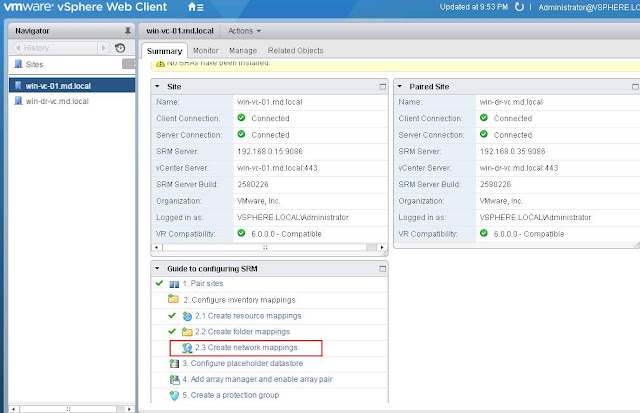The width and height of the screenshot is (640, 413).
Task: Select win-vc-01.md.local site in Navigator
Action: (x=72, y=86)
